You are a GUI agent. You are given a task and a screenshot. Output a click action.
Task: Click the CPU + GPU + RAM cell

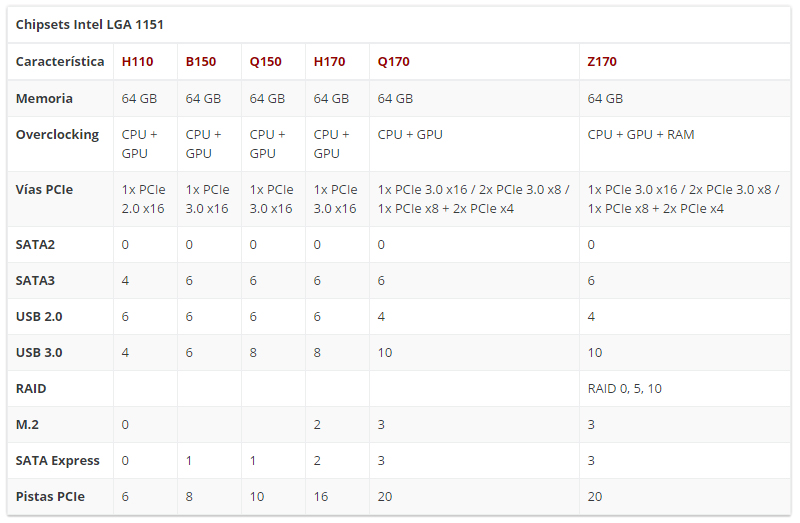(640, 134)
